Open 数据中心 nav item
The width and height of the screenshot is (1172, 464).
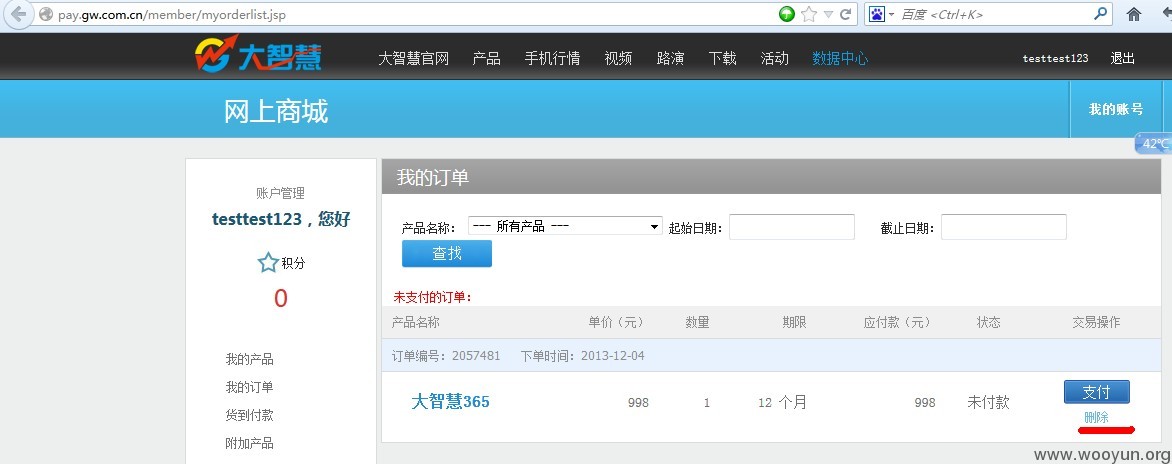[x=840, y=58]
